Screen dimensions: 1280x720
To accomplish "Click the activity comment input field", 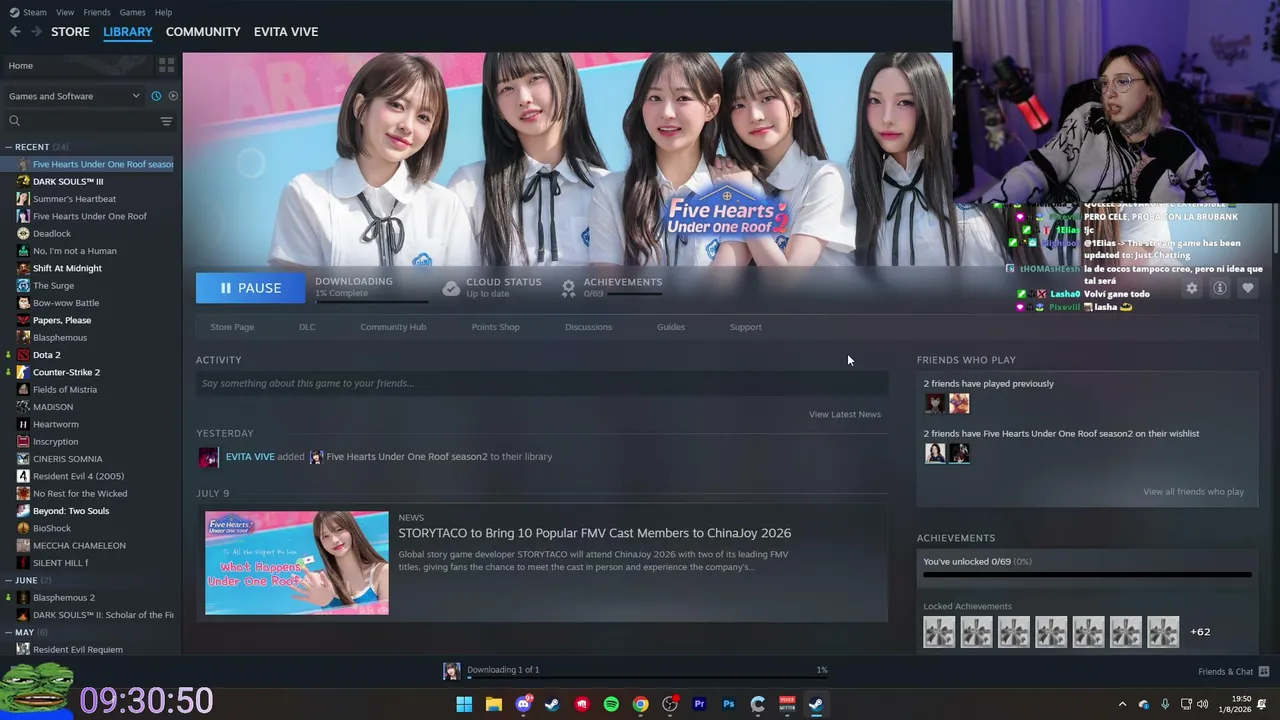I will [542, 383].
